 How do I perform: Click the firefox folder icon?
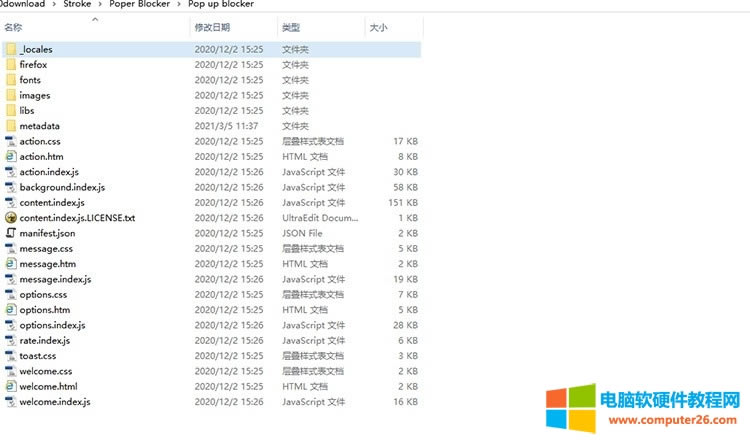[11, 64]
